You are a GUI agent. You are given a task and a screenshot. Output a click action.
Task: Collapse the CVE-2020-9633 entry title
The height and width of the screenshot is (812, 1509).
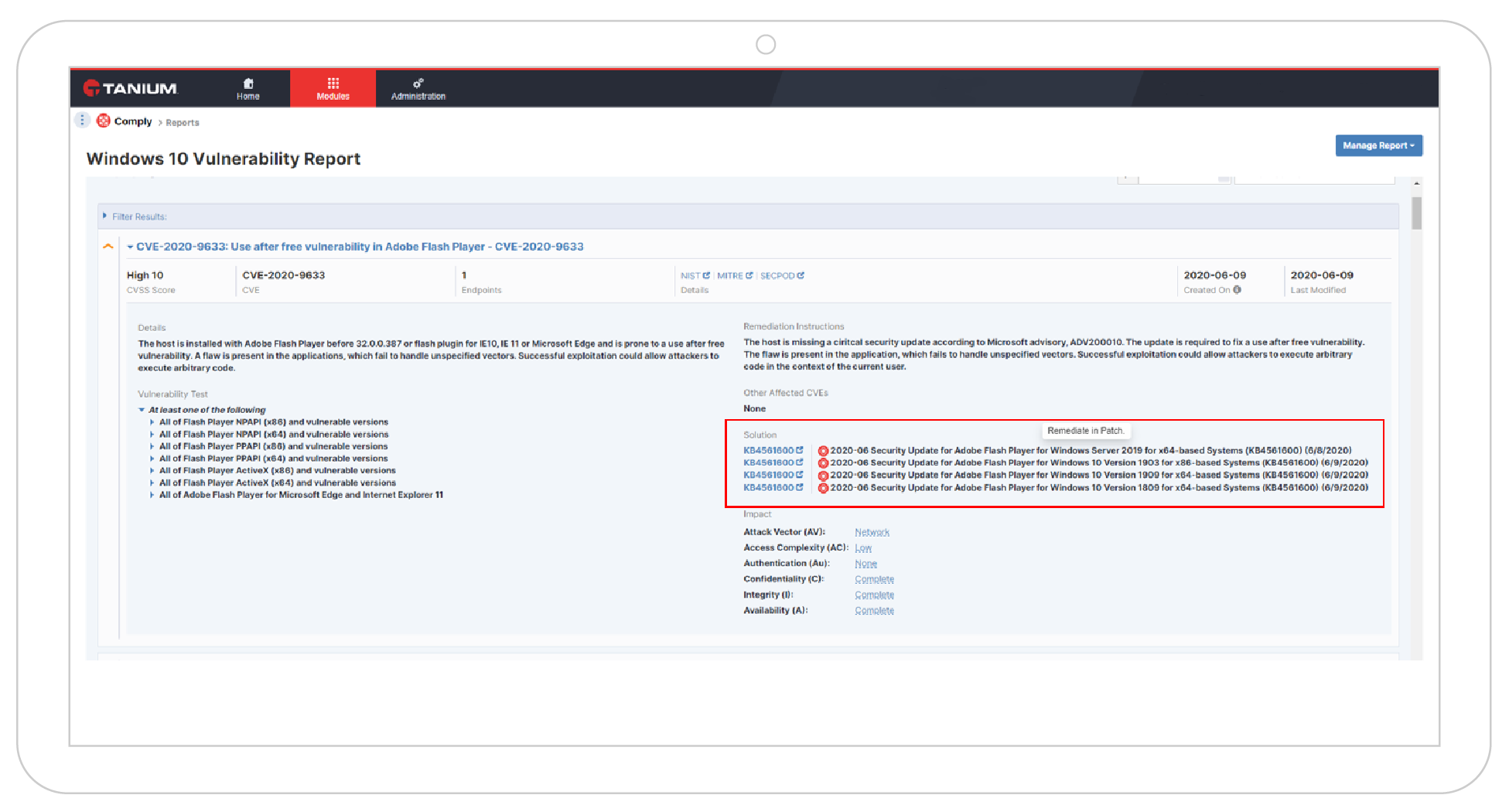pos(359,247)
